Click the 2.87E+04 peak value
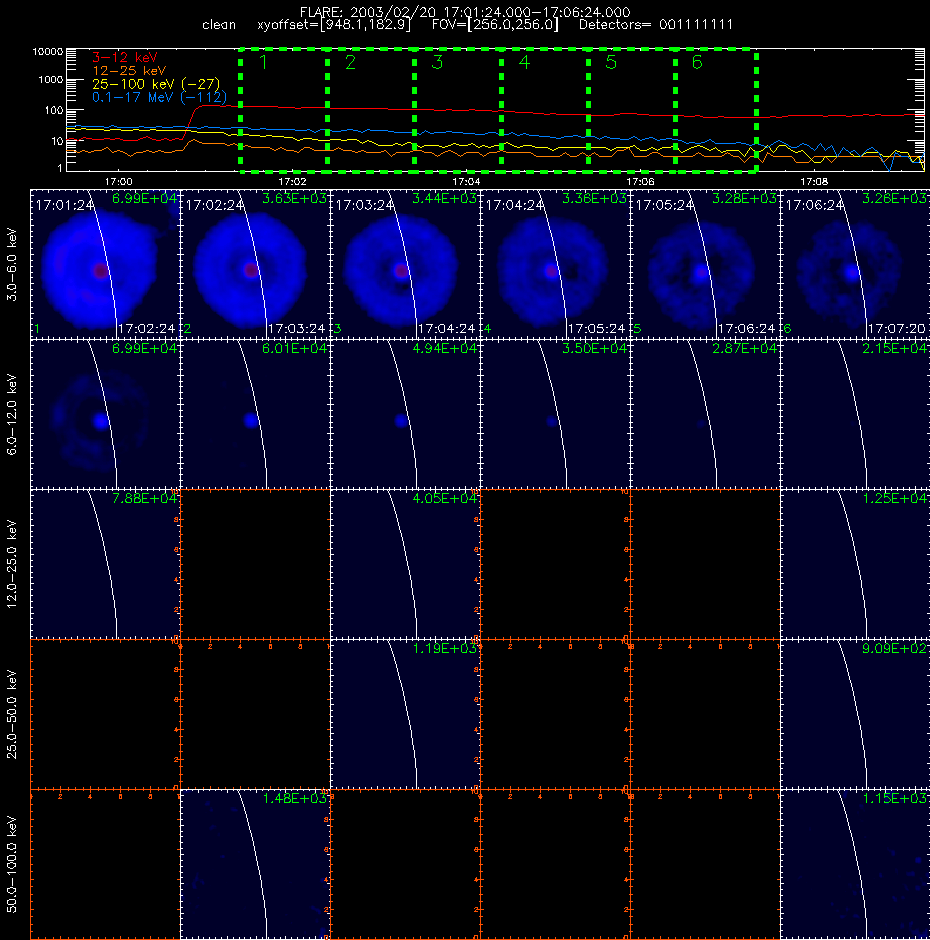This screenshot has height=940, width=930. click(x=744, y=348)
